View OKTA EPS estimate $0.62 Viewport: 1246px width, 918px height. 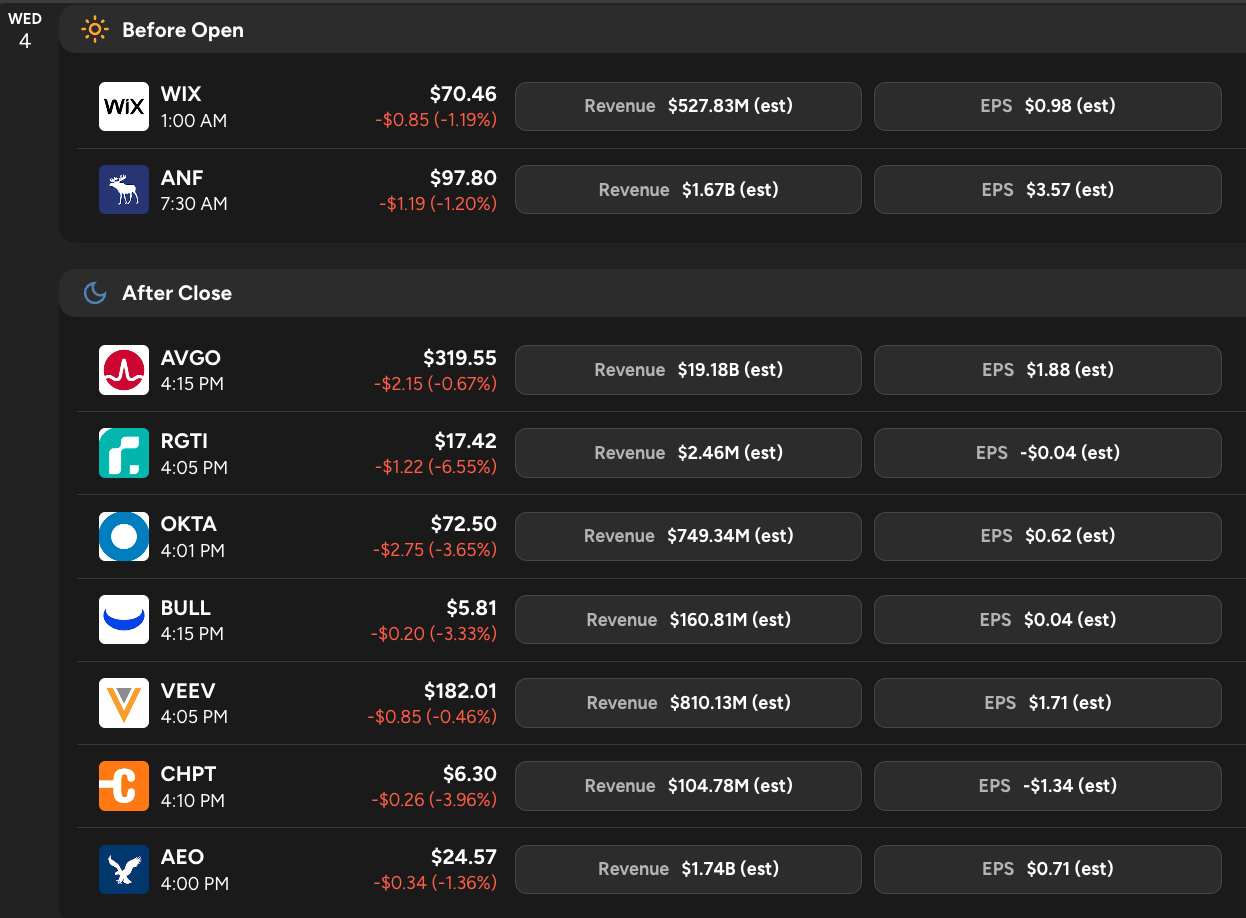(1048, 536)
